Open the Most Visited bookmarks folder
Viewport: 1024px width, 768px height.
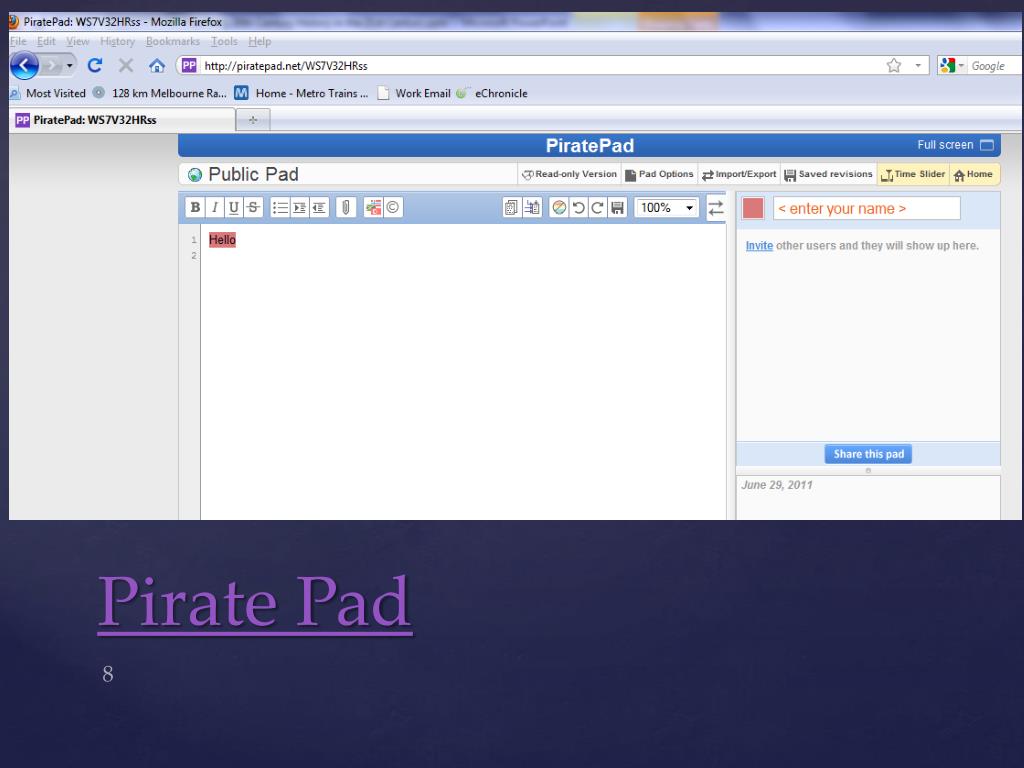click(x=48, y=93)
